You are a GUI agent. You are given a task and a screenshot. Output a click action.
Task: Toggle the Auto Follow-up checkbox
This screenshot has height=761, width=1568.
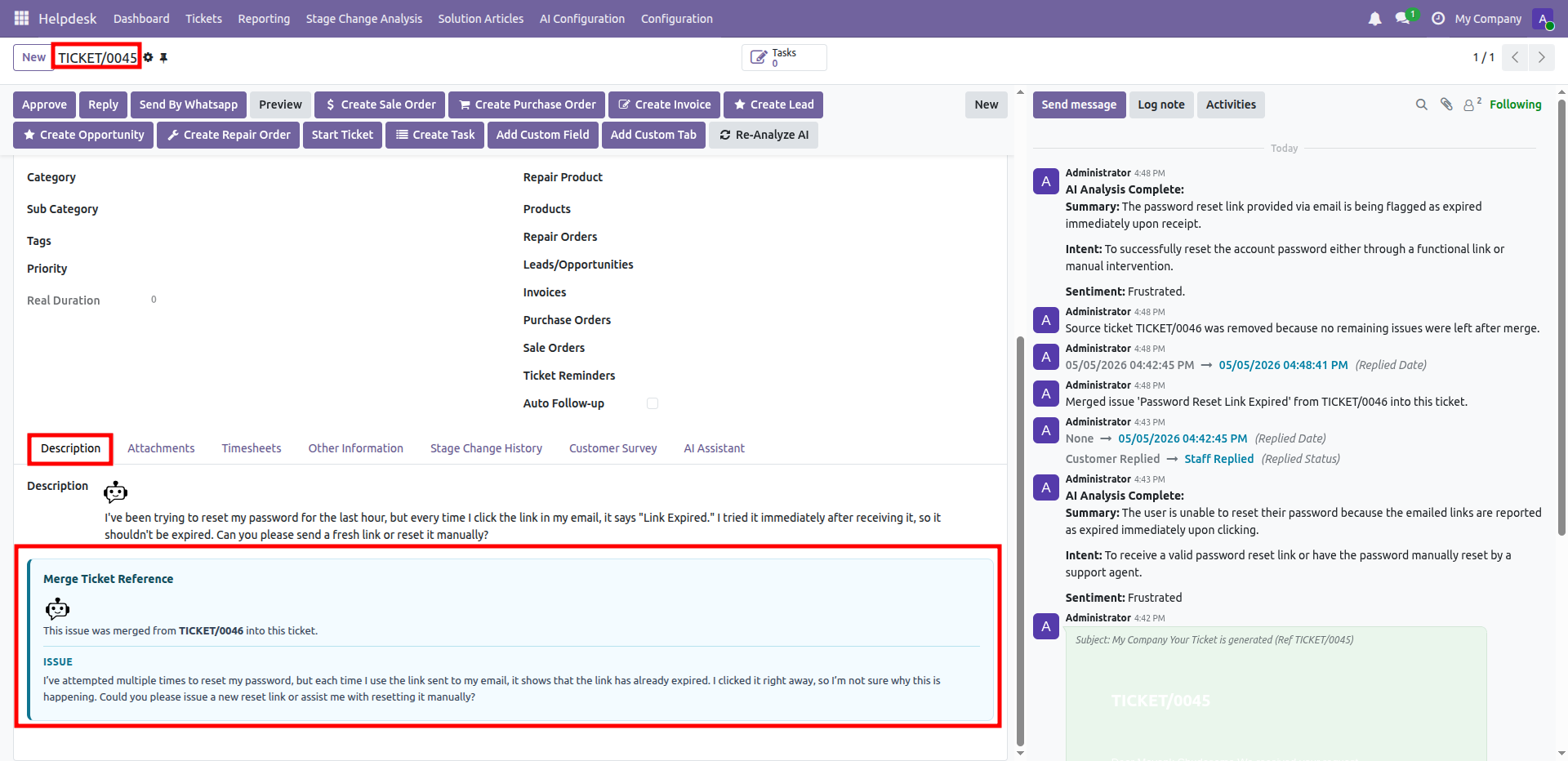(653, 403)
